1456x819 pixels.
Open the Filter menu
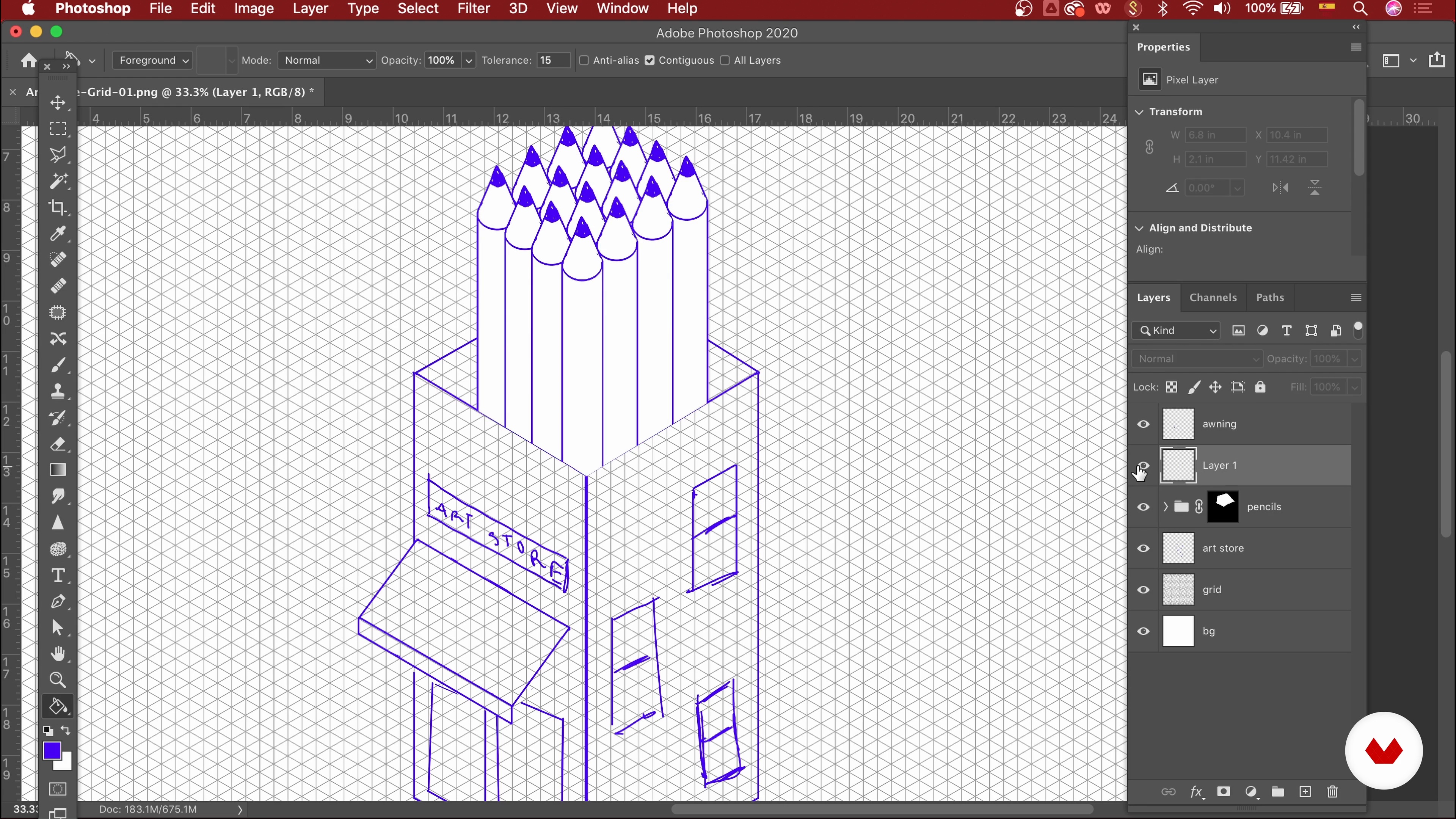tap(473, 8)
